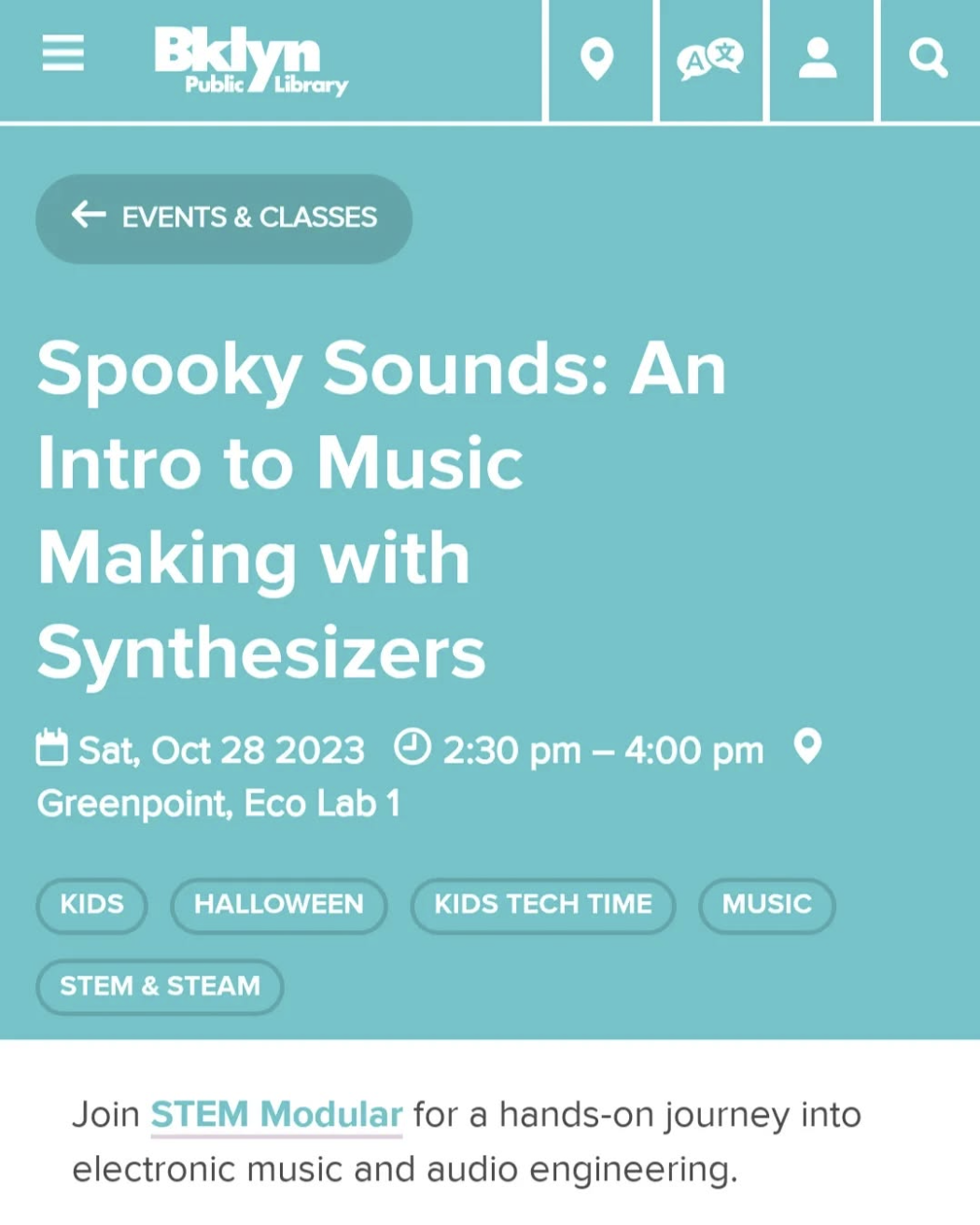Click the Greenpoint, Eco Lab 1 location text

pos(218,804)
